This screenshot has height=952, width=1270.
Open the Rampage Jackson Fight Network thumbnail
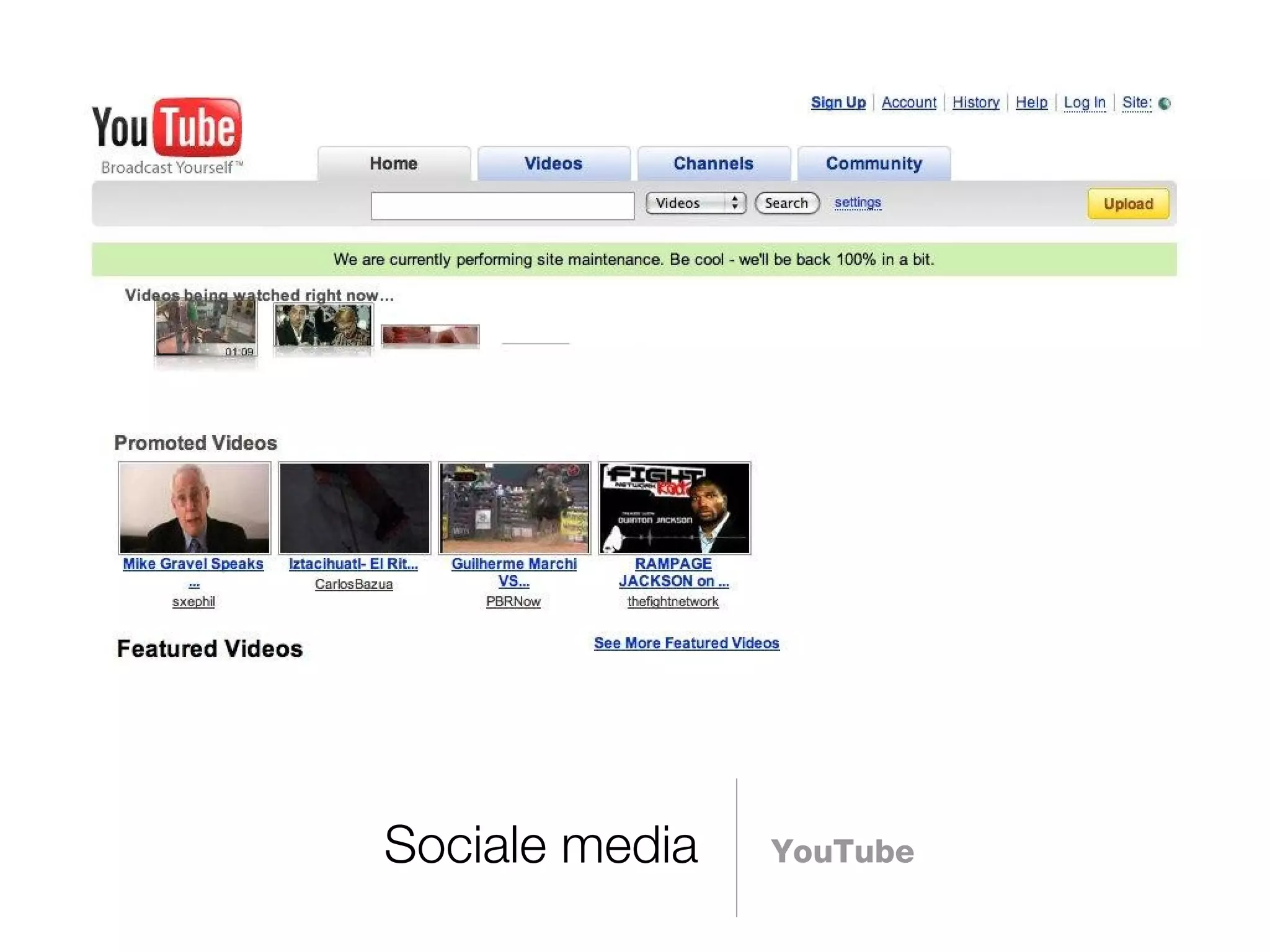click(x=675, y=508)
